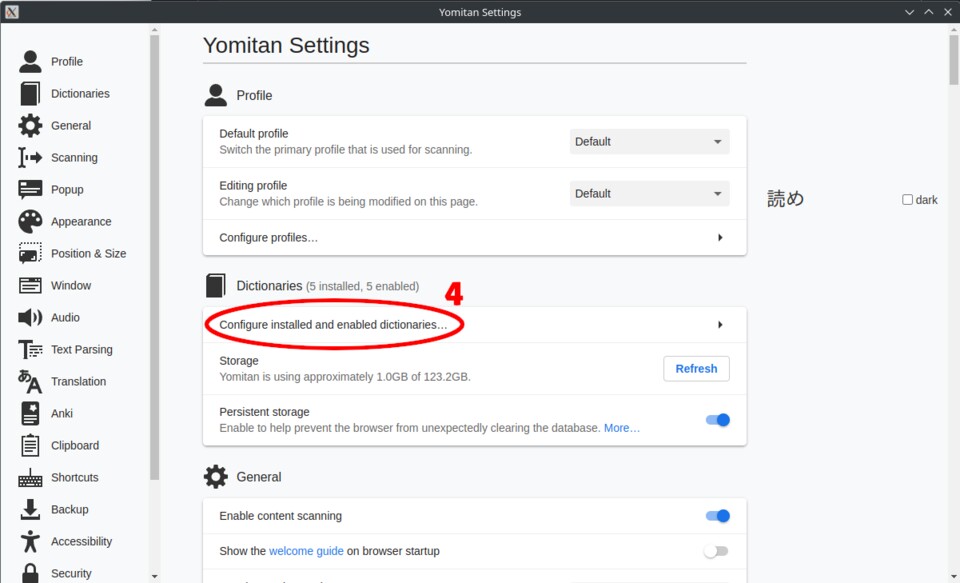Open the Editing profile dropdown
Viewport: 960px width, 583px height.
pyautogui.click(x=649, y=194)
